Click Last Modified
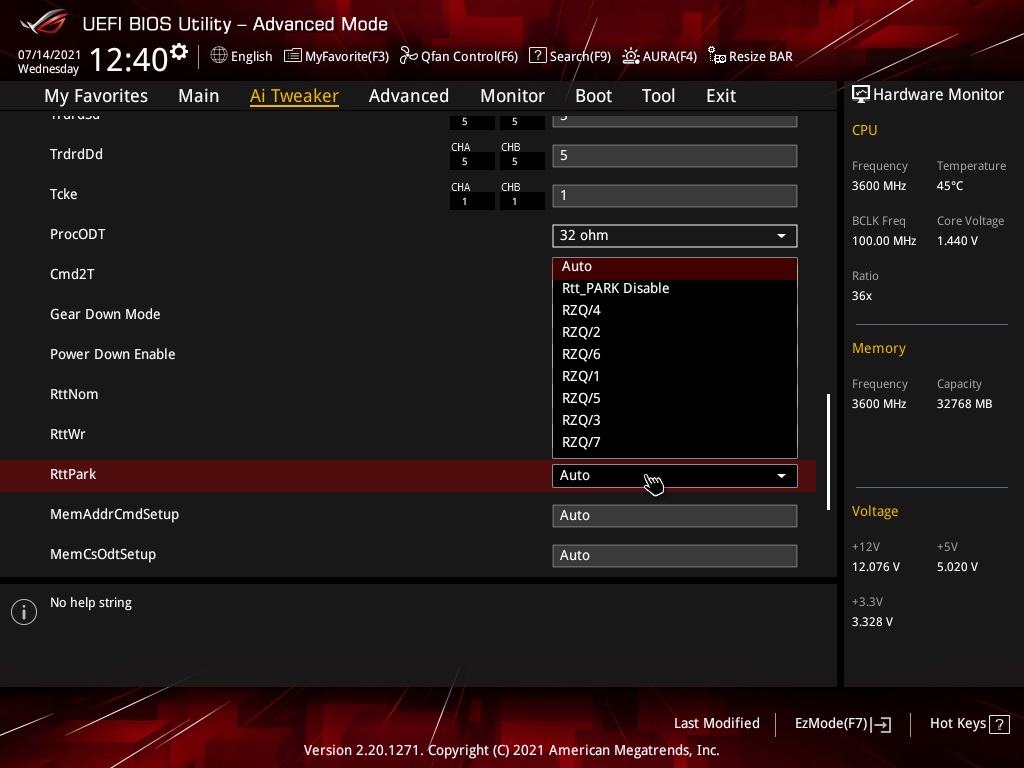 pyautogui.click(x=716, y=723)
